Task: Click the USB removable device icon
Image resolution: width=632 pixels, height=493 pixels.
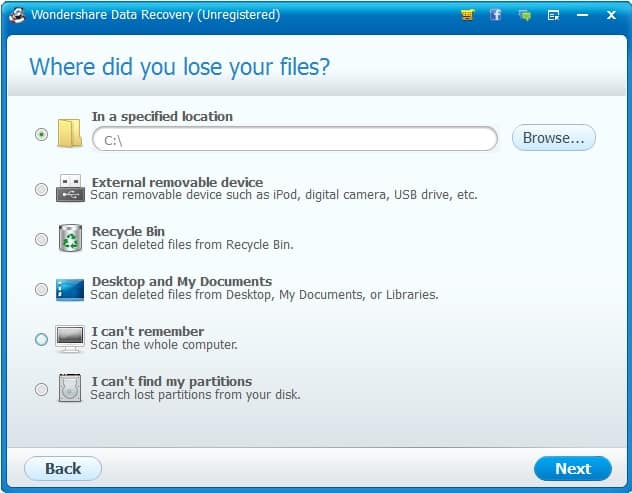Action: (70, 188)
